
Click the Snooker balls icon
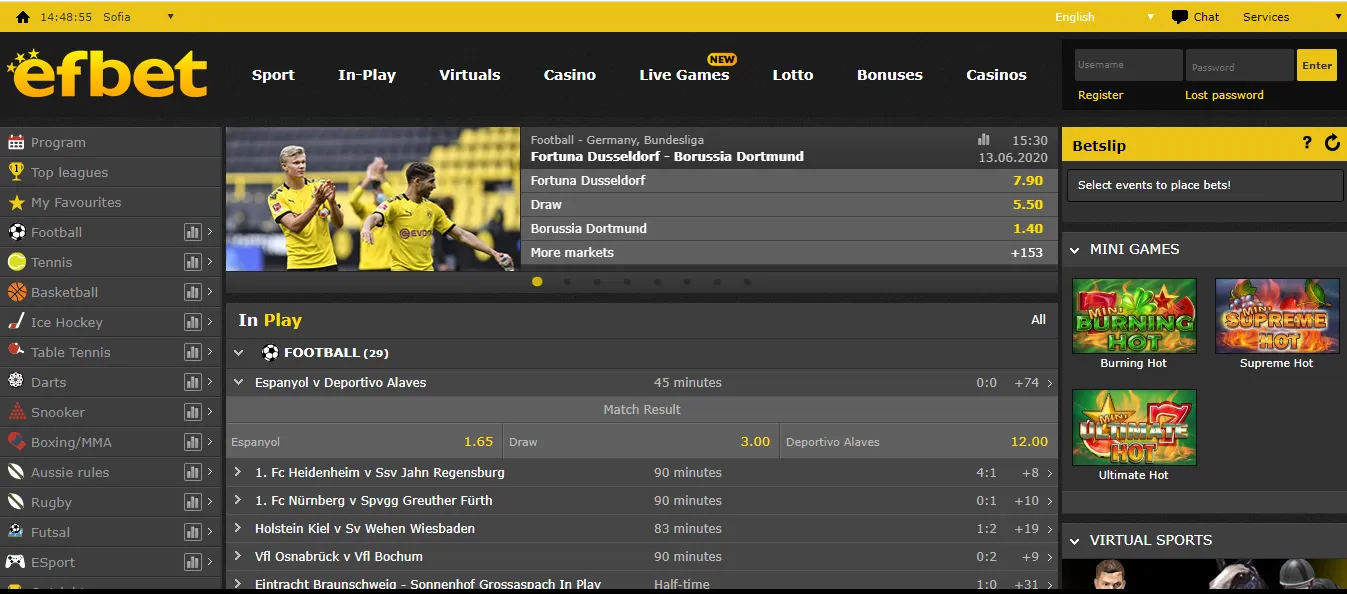[x=16, y=411]
